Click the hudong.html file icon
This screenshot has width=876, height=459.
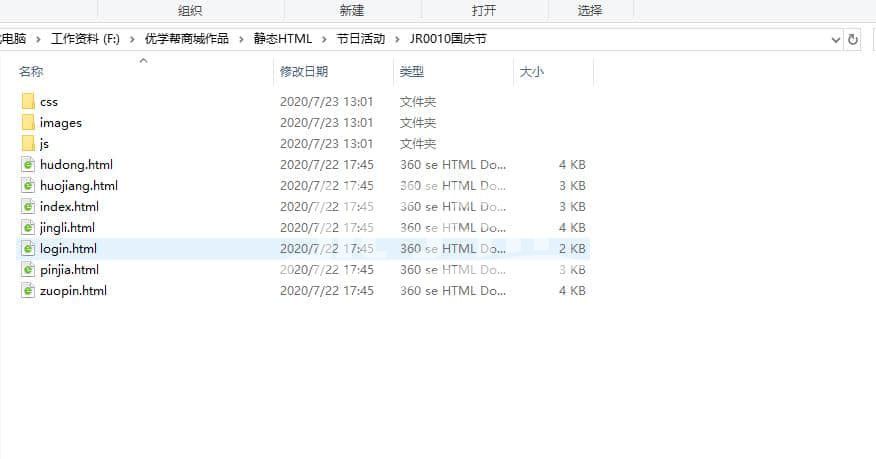28,165
